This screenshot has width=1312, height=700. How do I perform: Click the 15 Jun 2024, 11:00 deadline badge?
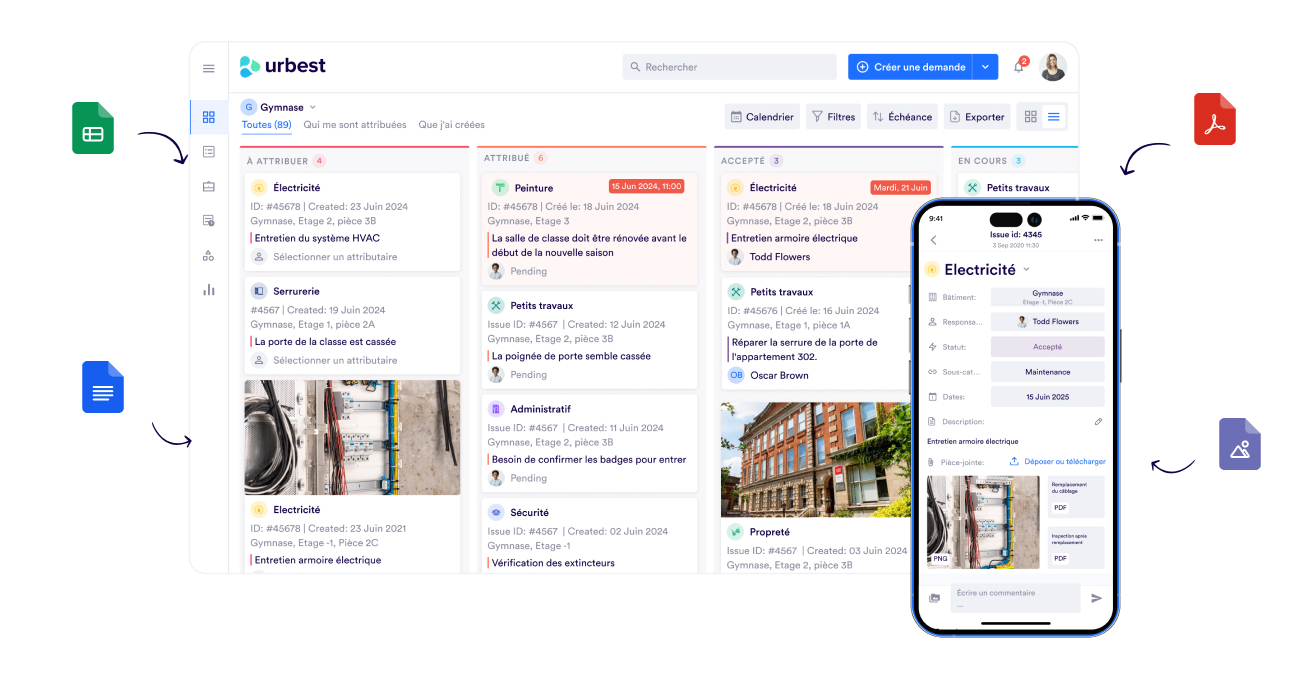tap(646, 187)
